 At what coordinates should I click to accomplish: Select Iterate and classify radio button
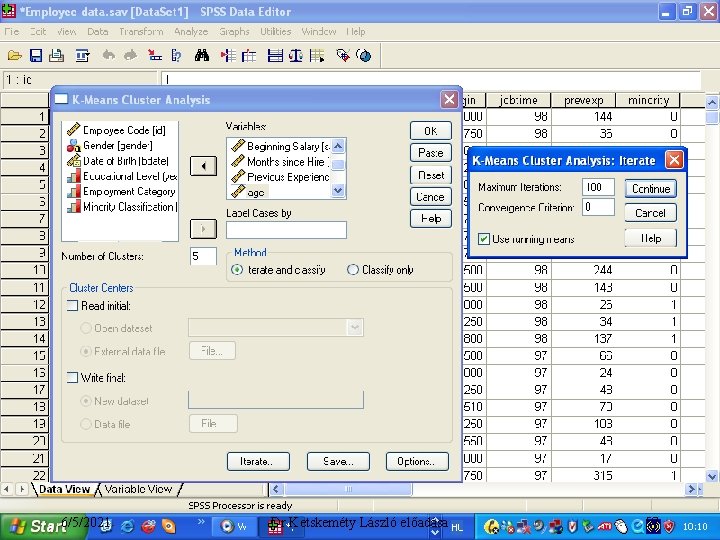tap(237, 270)
